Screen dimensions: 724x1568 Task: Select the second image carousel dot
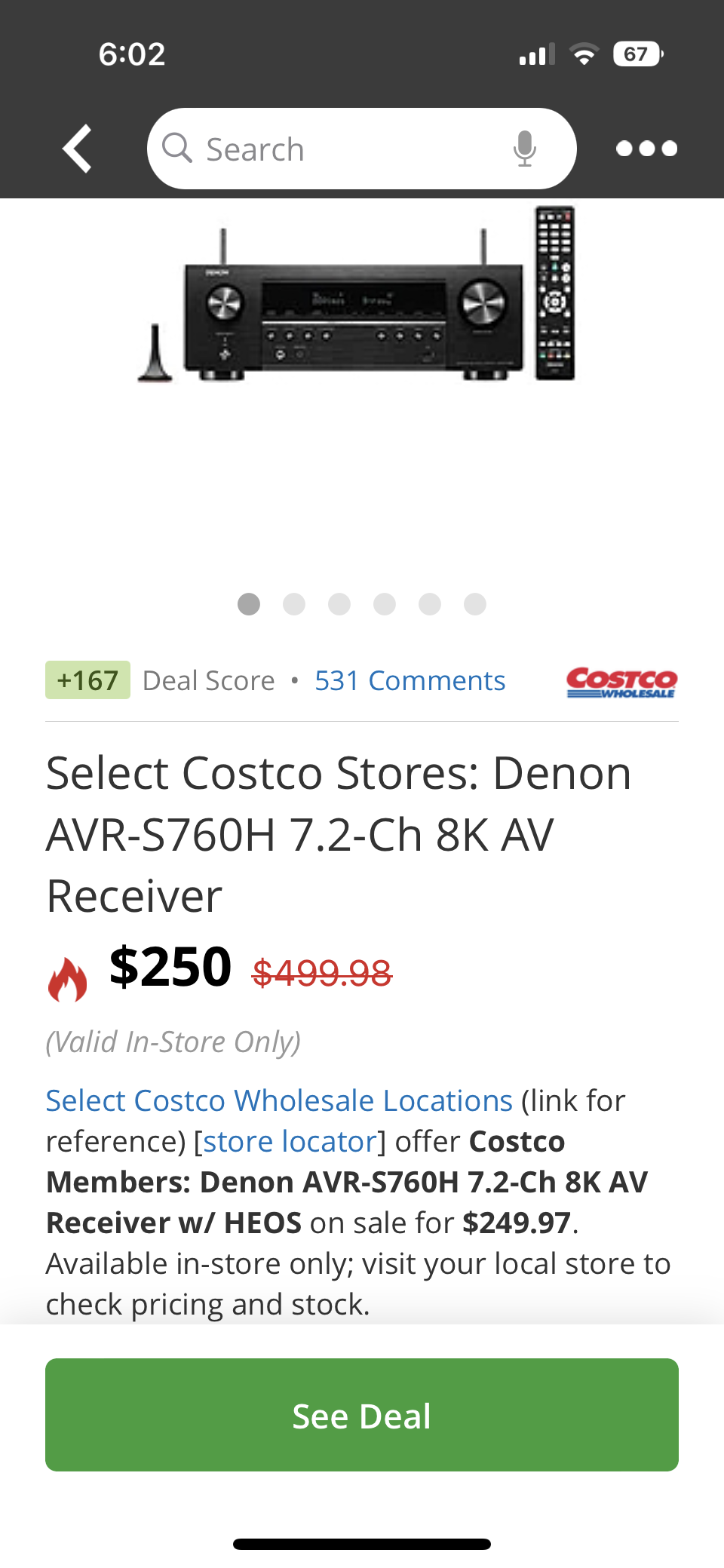pos(294,604)
